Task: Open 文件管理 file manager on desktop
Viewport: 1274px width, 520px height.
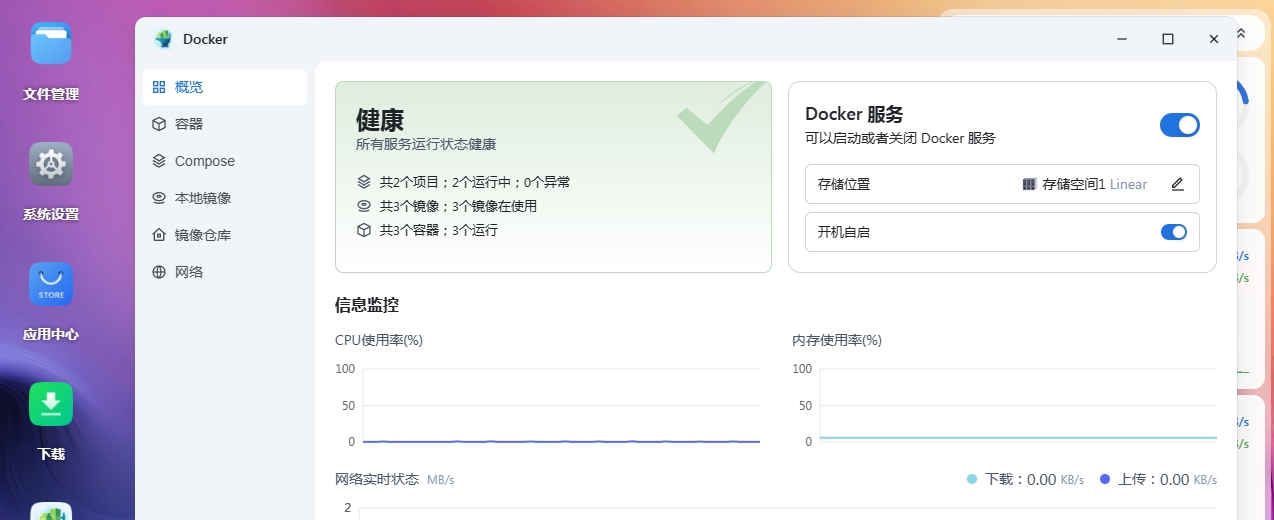Action: click(x=51, y=62)
